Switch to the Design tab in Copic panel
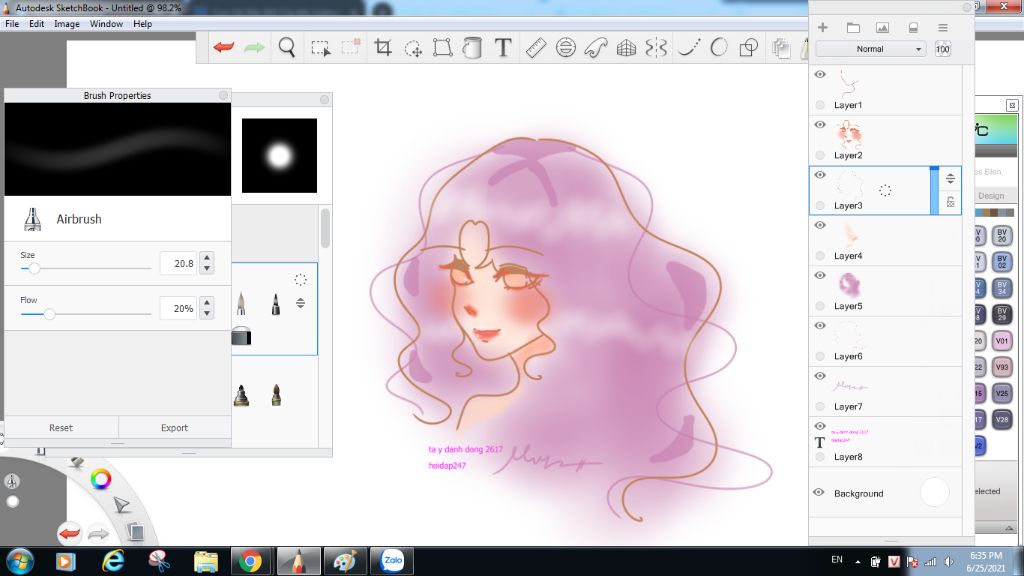The height and width of the screenshot is (576, 1024). pyautogui.click(x=991, y=195)
